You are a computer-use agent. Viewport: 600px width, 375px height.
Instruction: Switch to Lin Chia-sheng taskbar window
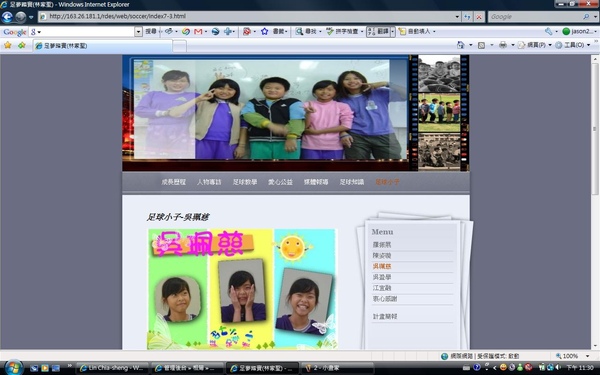[112, 368]
